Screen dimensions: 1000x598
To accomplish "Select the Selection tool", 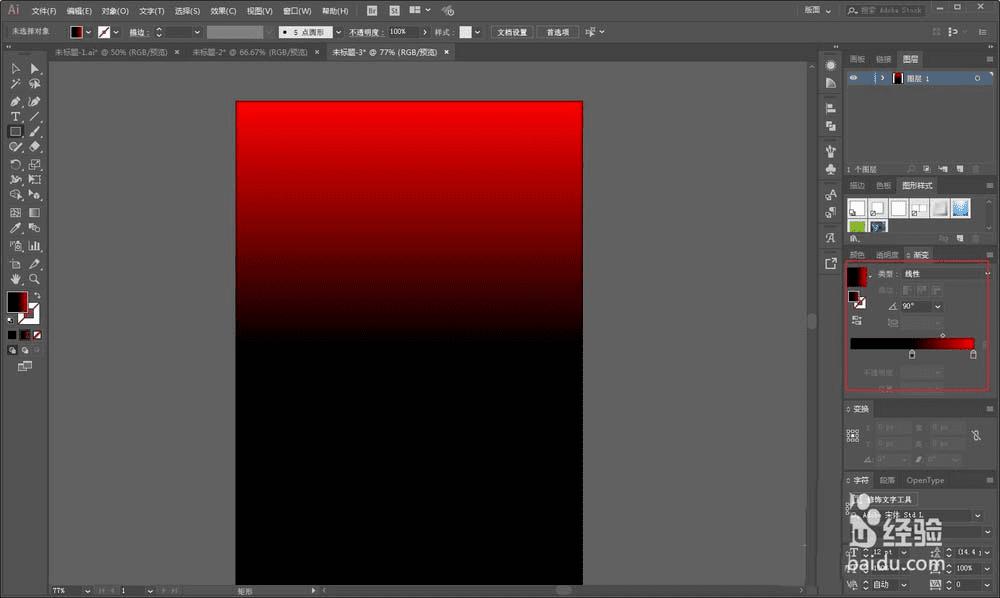I will [15, 68].
